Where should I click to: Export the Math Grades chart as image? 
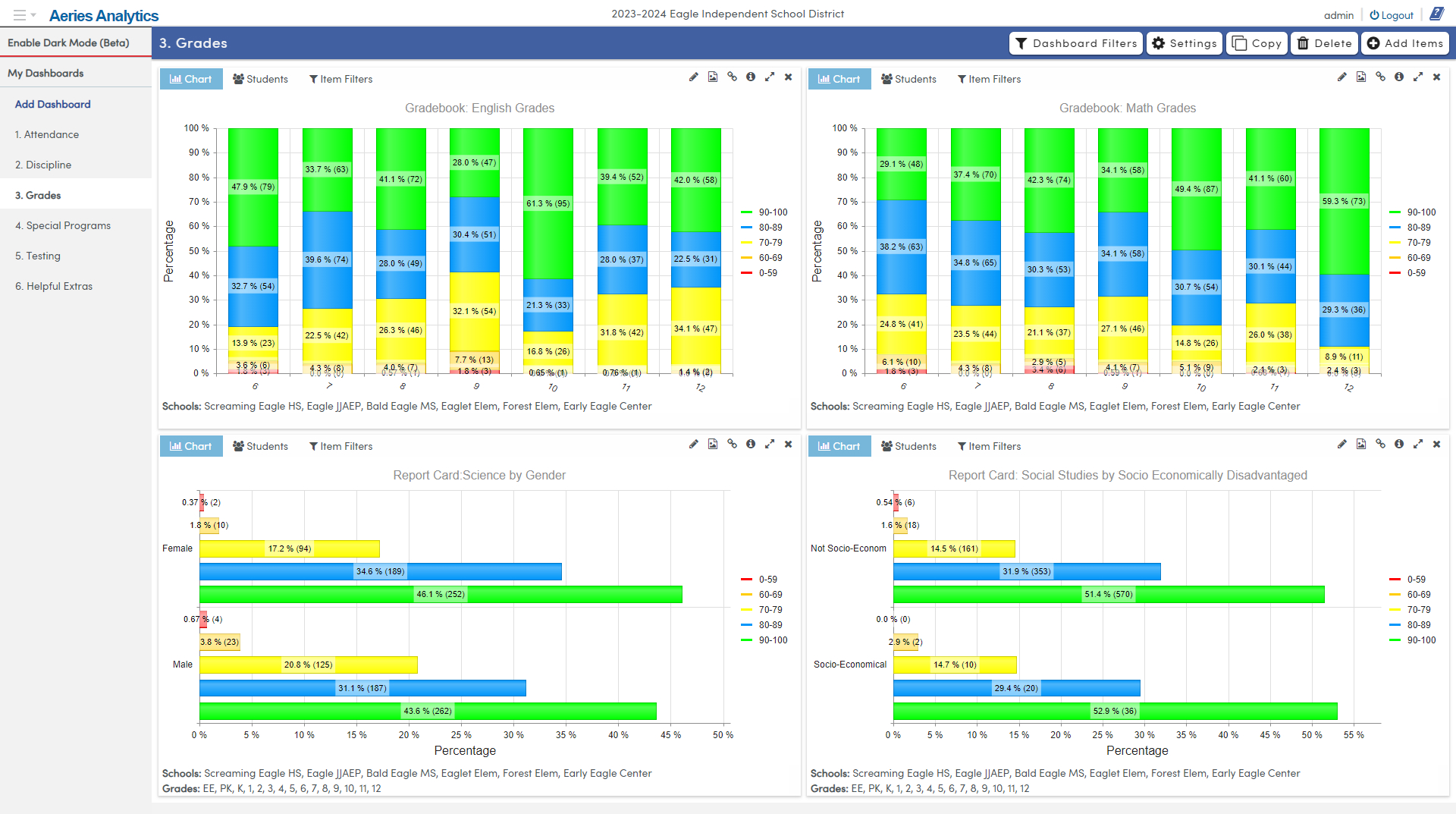tap(1361, 77)
